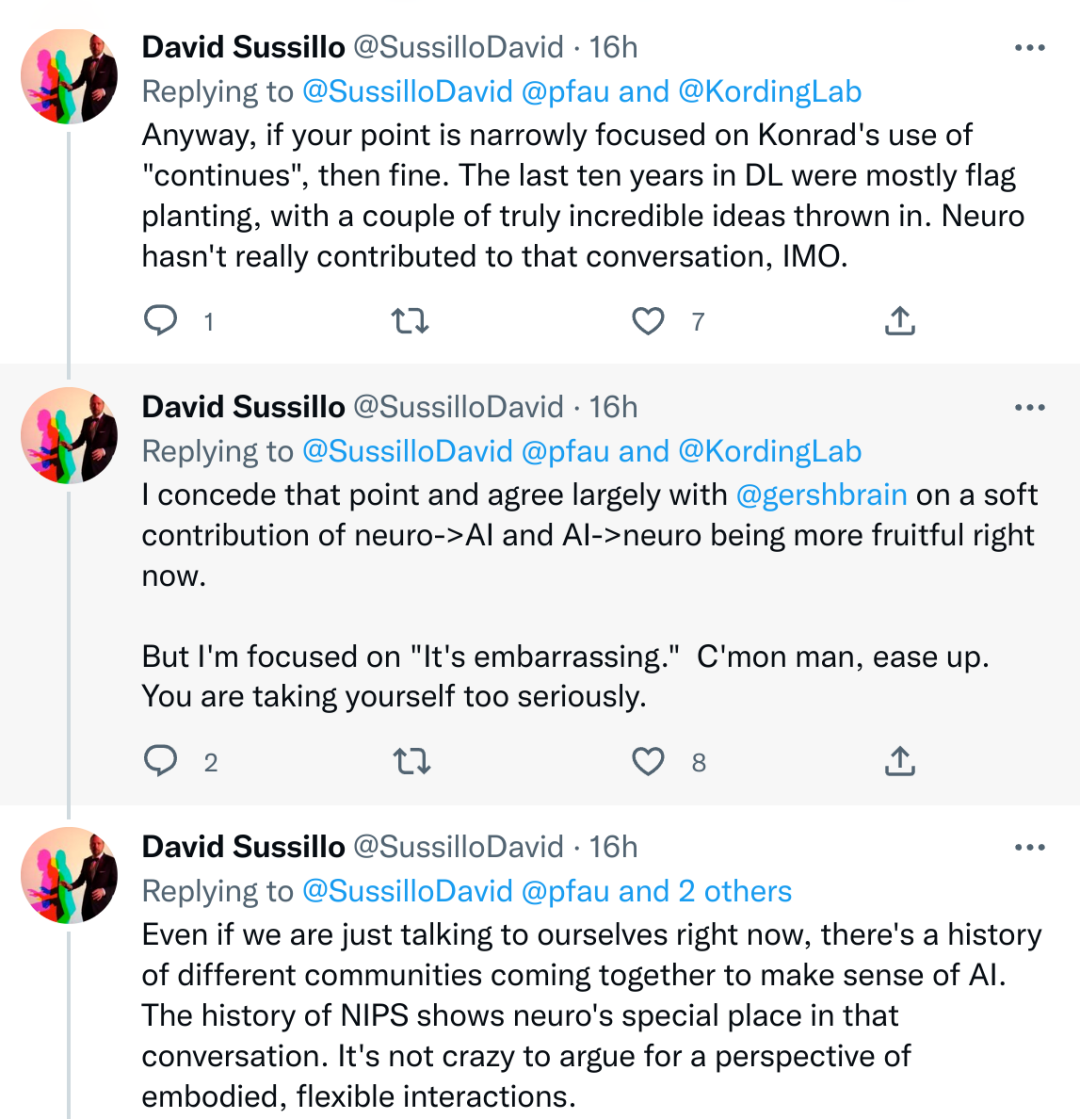This screenshot has height=1119, width=1080.
Task: Share the "C'mon man, ease up" tweet
Action: click(900, 762)
